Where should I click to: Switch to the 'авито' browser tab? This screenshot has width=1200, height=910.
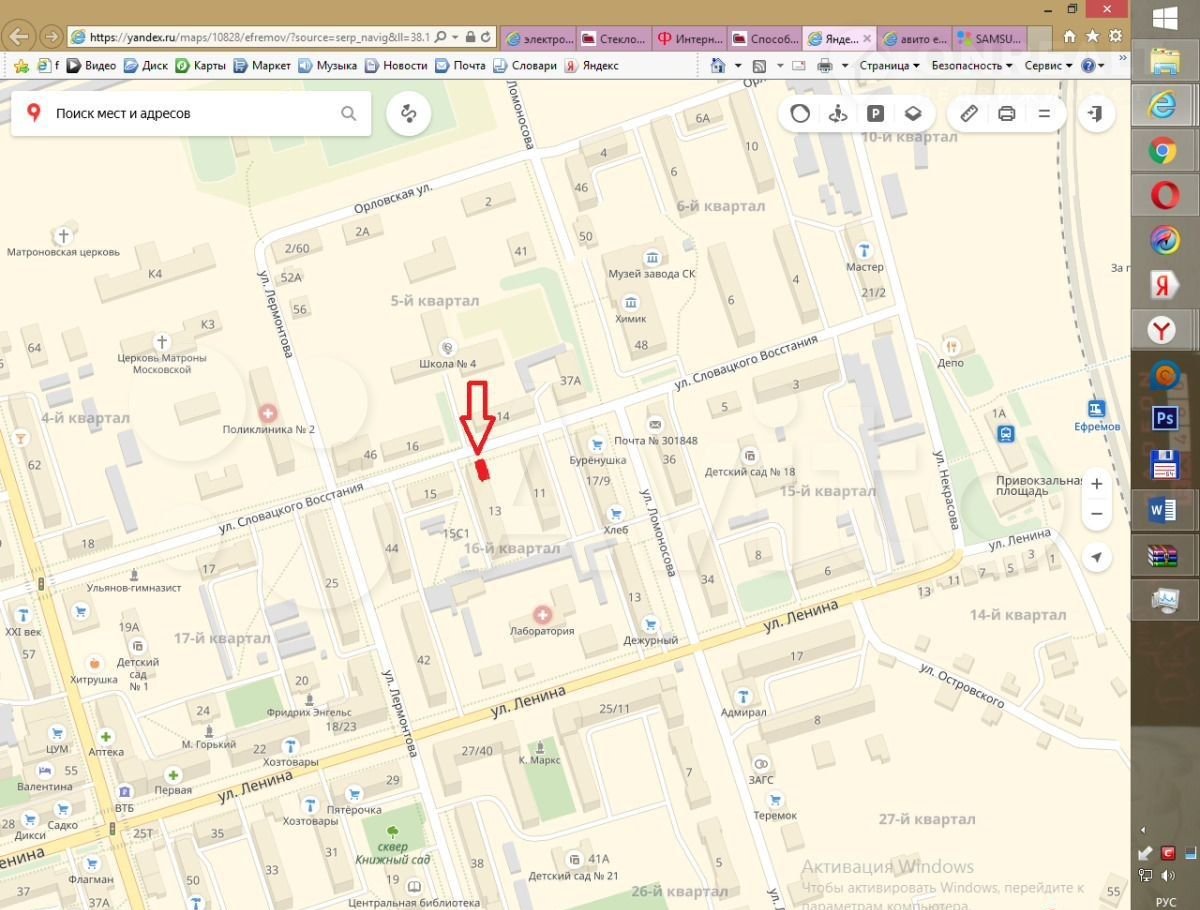(915, 39)
